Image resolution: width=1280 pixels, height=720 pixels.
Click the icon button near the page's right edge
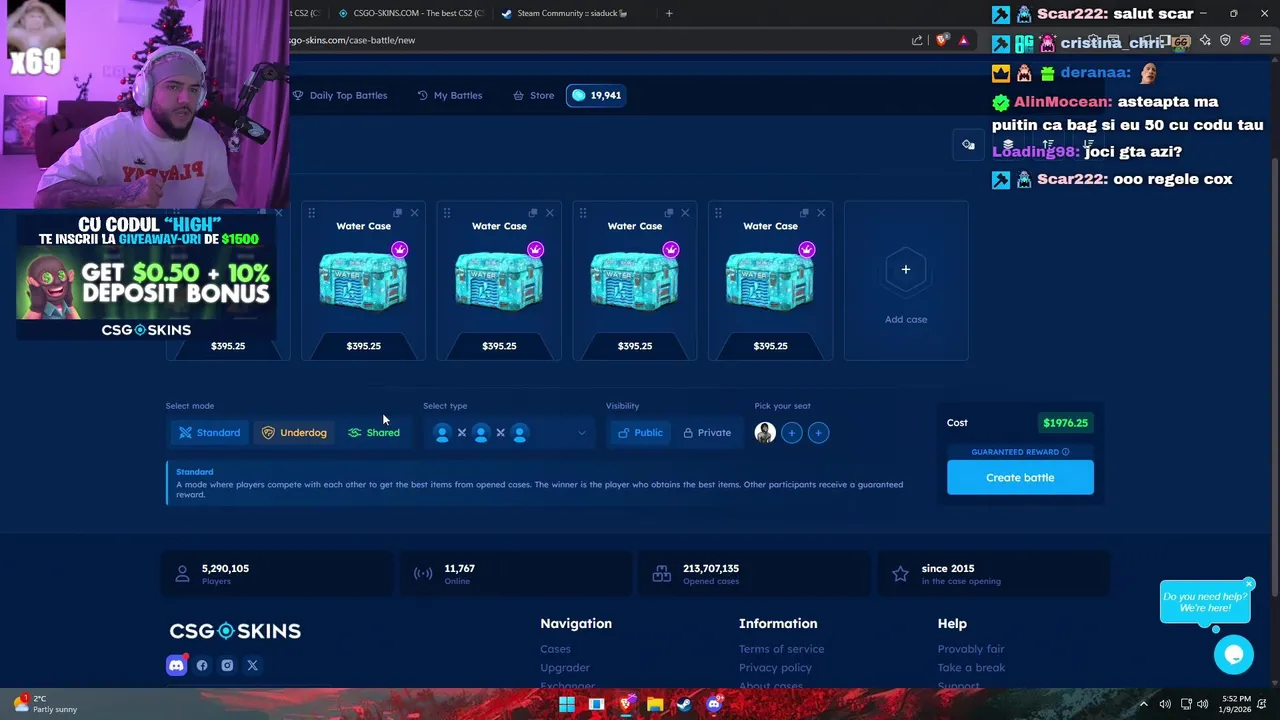click(968, 145)
